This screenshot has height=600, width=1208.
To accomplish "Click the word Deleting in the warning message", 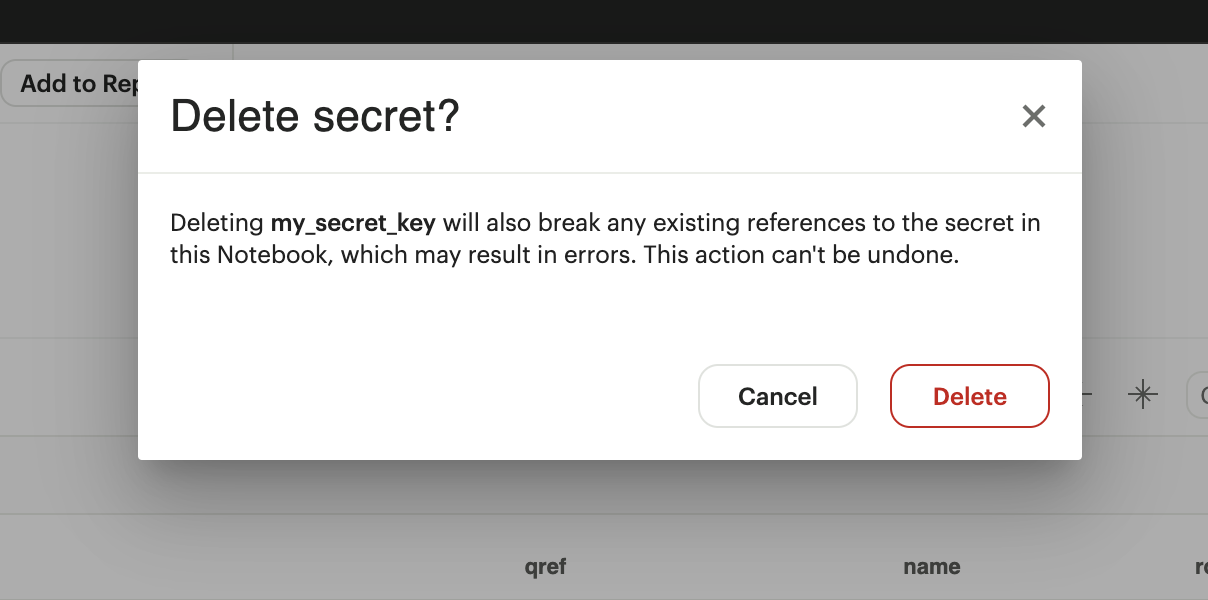I will pyautogui.click(x=216, y=222).
